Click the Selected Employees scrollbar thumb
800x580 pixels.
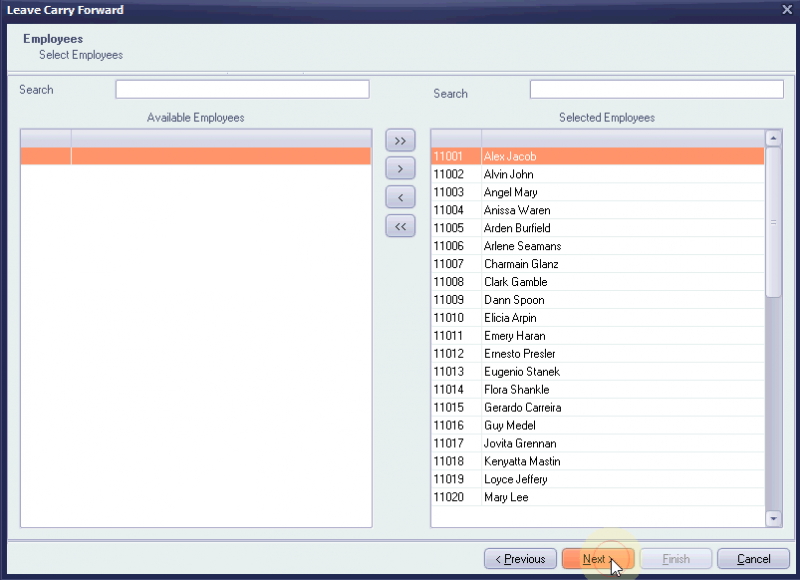(773, 220)
